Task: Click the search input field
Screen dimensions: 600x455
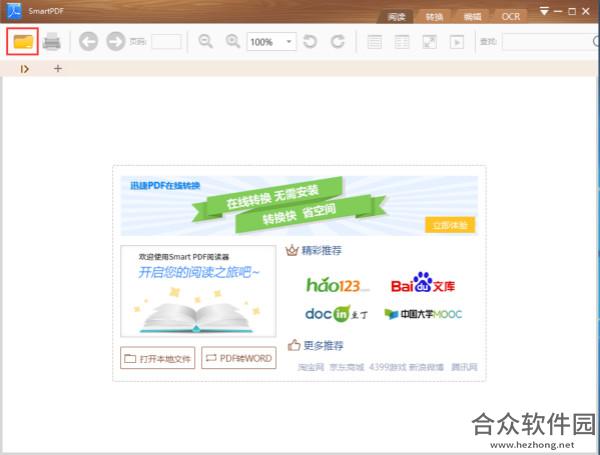Action: tap(550, 41)
